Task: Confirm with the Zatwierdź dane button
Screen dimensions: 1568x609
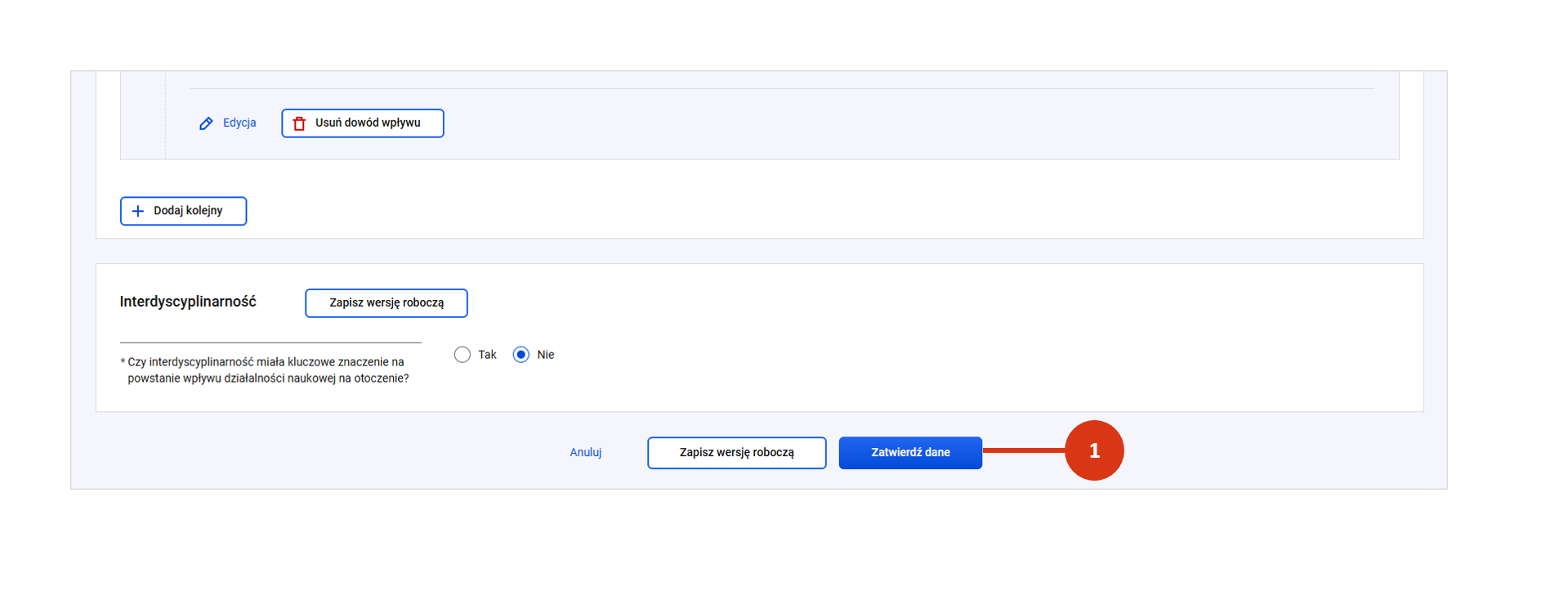Action: point(909,452)
